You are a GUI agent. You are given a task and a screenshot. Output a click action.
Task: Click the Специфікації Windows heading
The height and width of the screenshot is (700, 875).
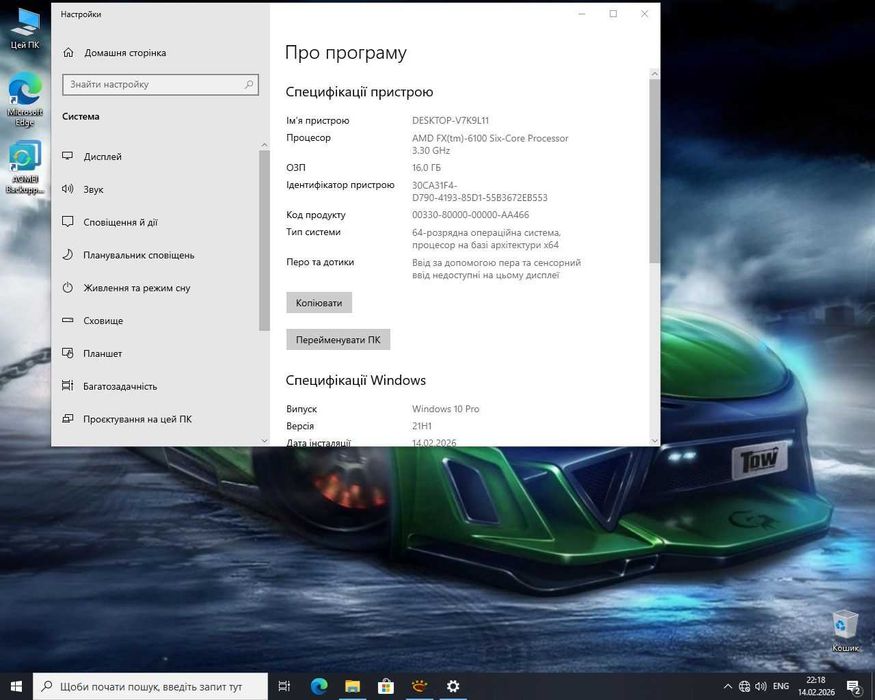tap(355, 380)
